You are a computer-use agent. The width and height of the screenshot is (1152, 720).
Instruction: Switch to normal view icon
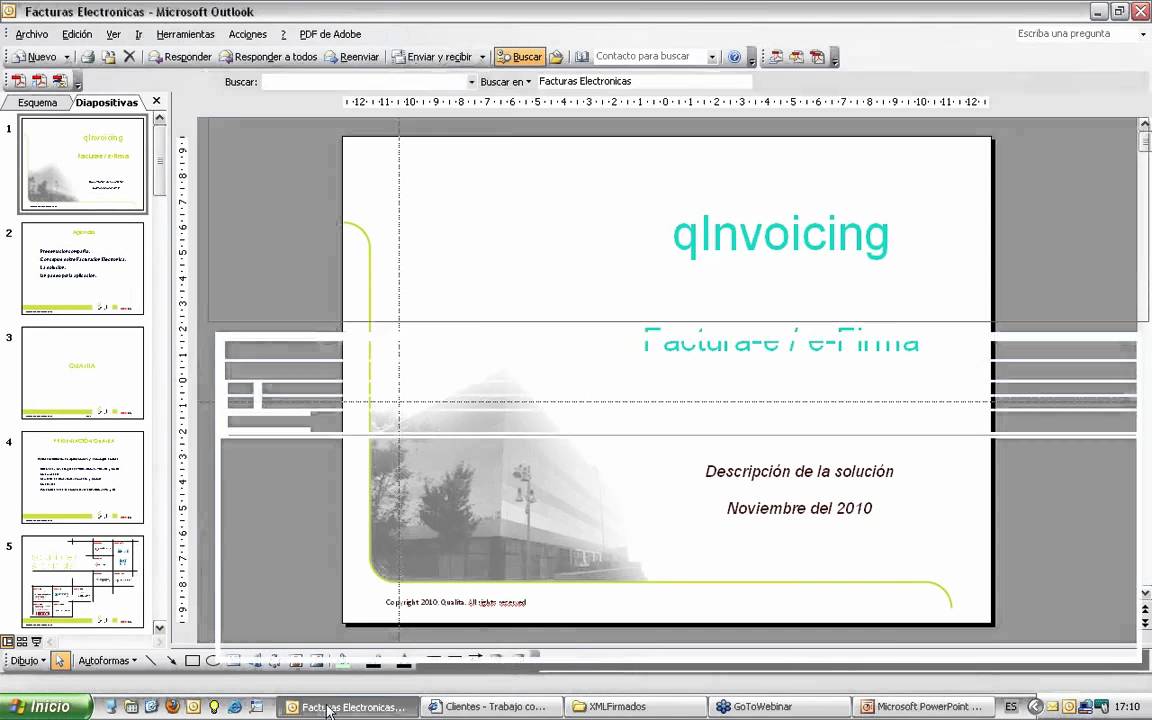point(7,641)
